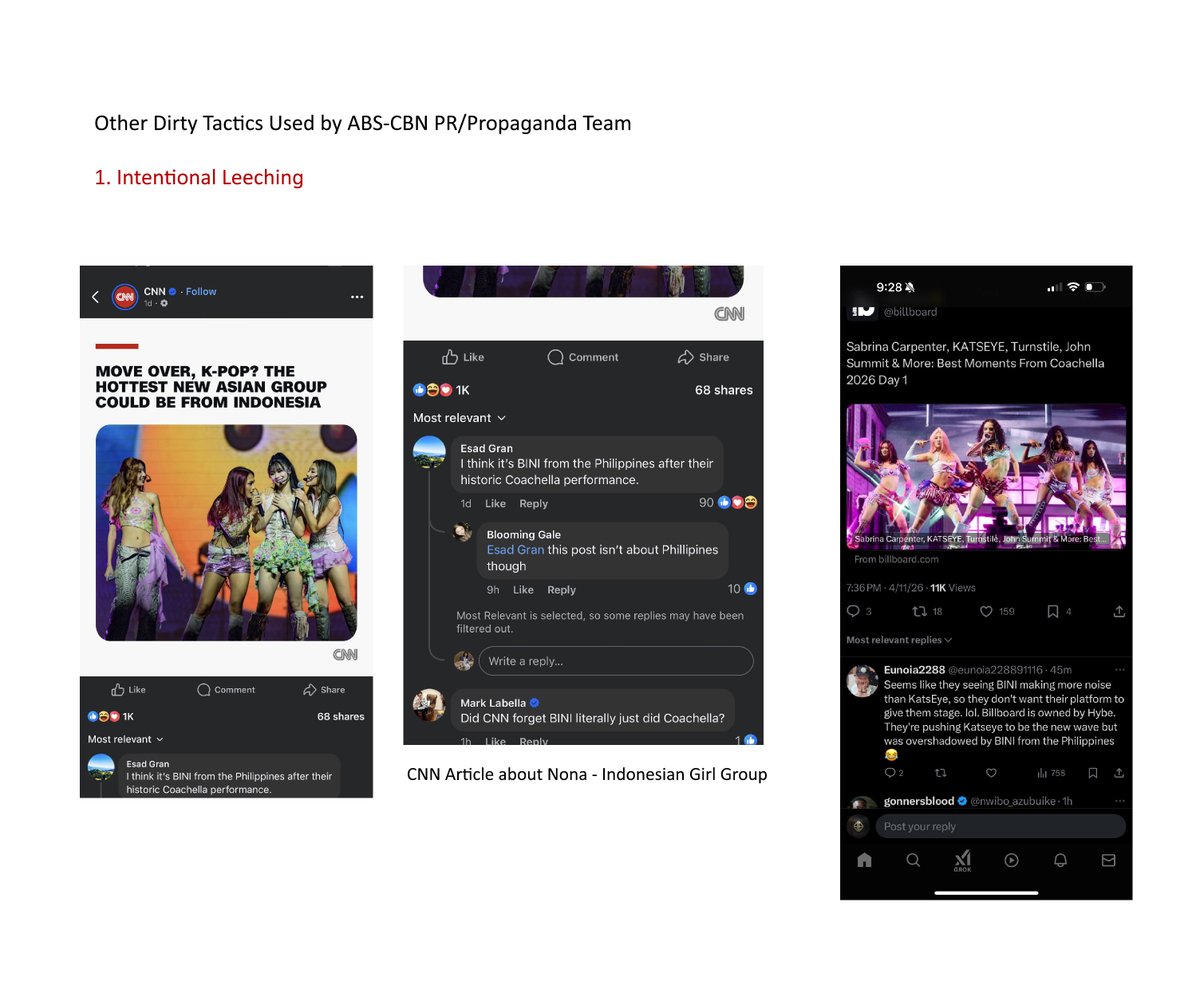Open the Messages envelope tab in X
The height and width of the screenshot is (993, 1200).
tap(1108, 860)
